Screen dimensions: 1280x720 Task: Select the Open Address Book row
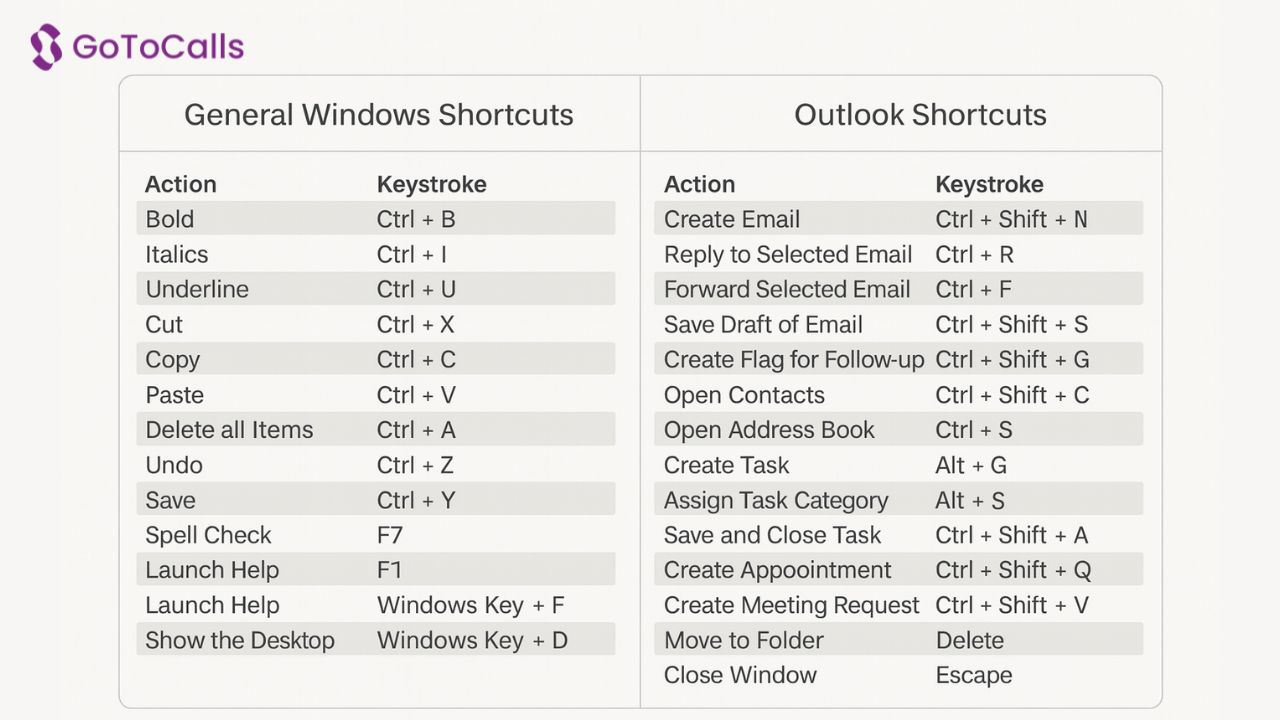point(899,430)
